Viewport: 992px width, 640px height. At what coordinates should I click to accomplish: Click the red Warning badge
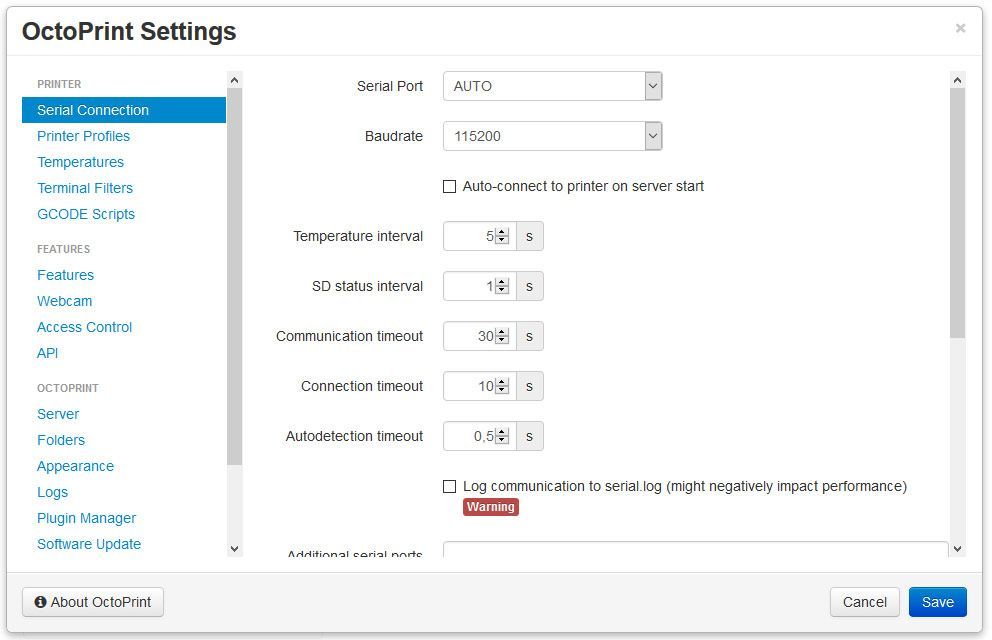[x=490, y=507]
